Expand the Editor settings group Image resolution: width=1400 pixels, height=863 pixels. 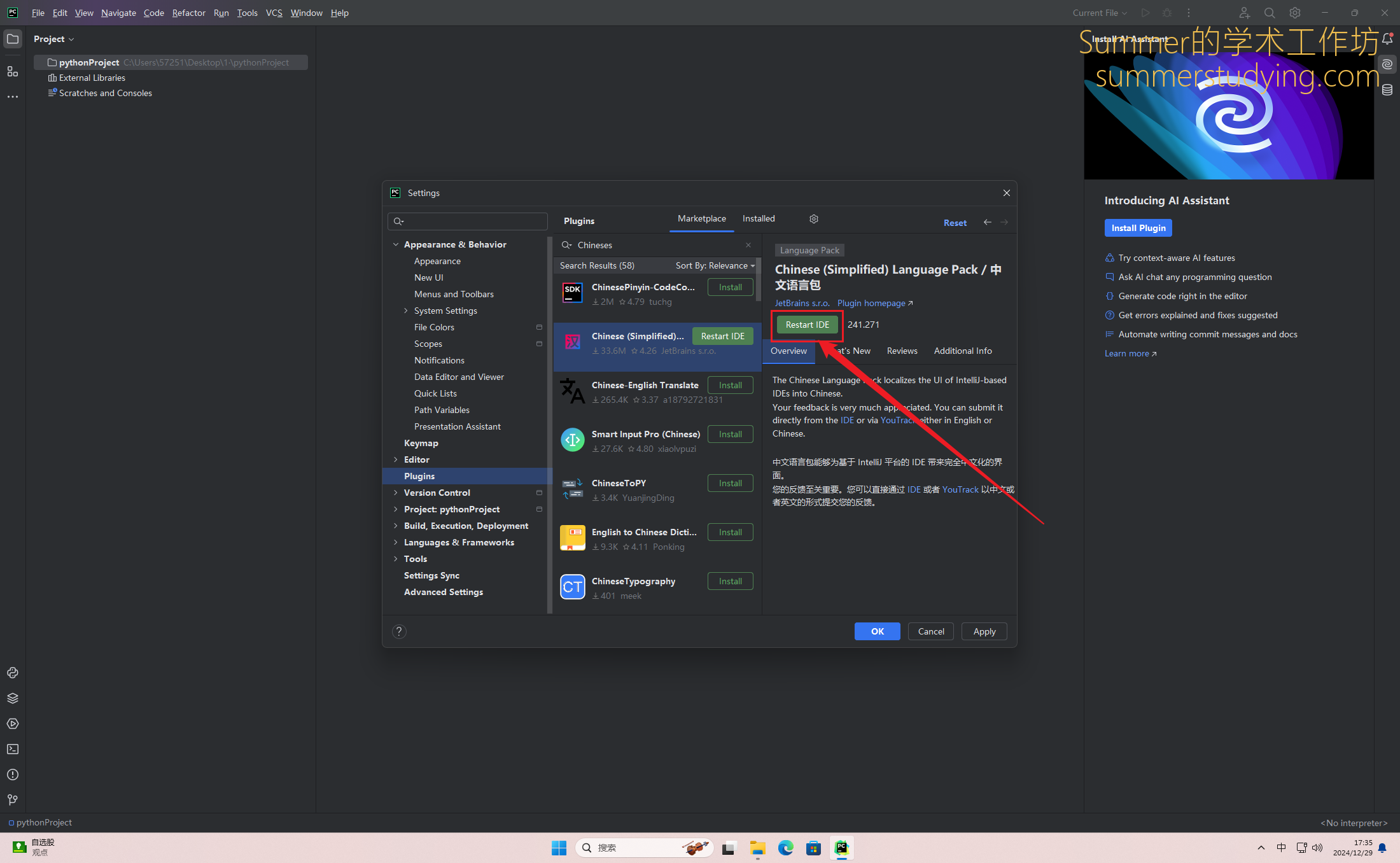tap(396, 460)
